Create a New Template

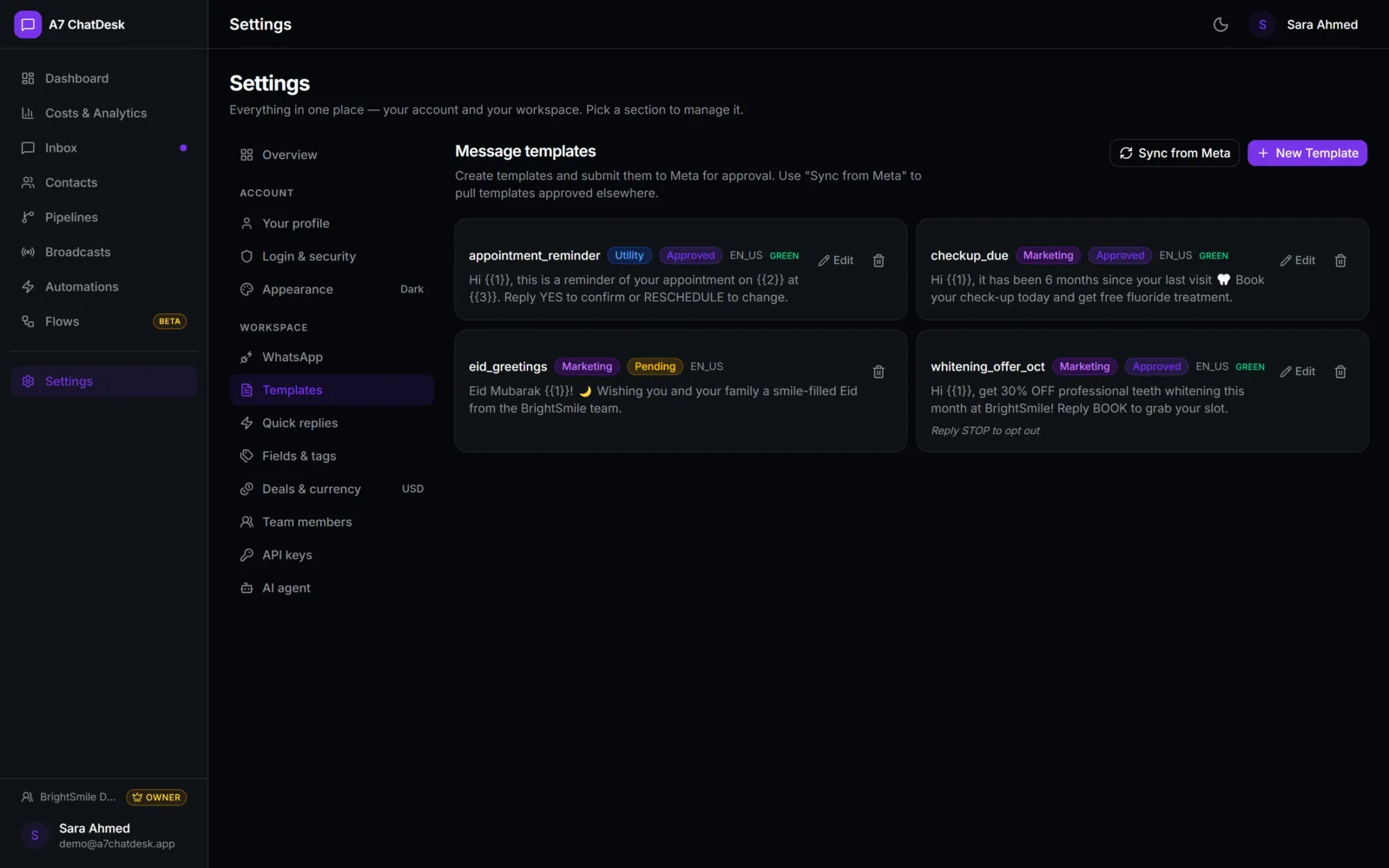tap(1307, 153)
